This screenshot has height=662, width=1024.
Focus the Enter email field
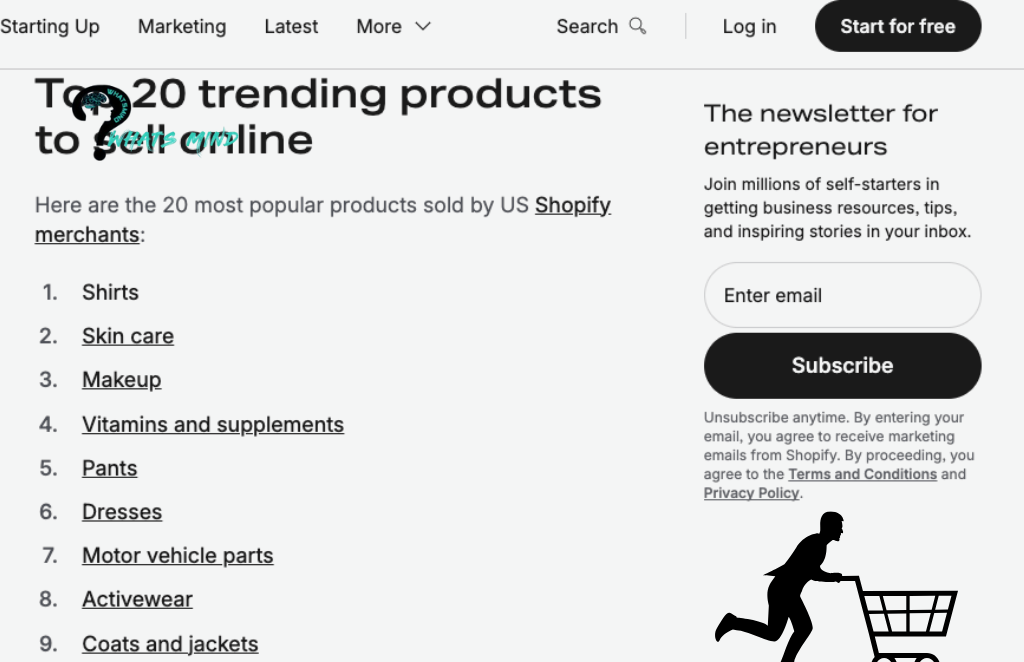(x=842, y=295)
